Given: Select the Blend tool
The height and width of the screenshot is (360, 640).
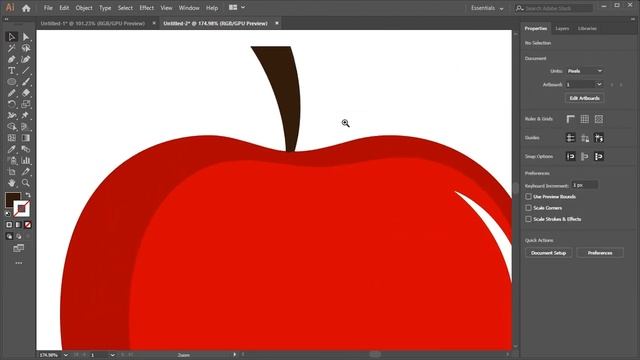Looking at the screenshot, I should [x=26, y=149].
